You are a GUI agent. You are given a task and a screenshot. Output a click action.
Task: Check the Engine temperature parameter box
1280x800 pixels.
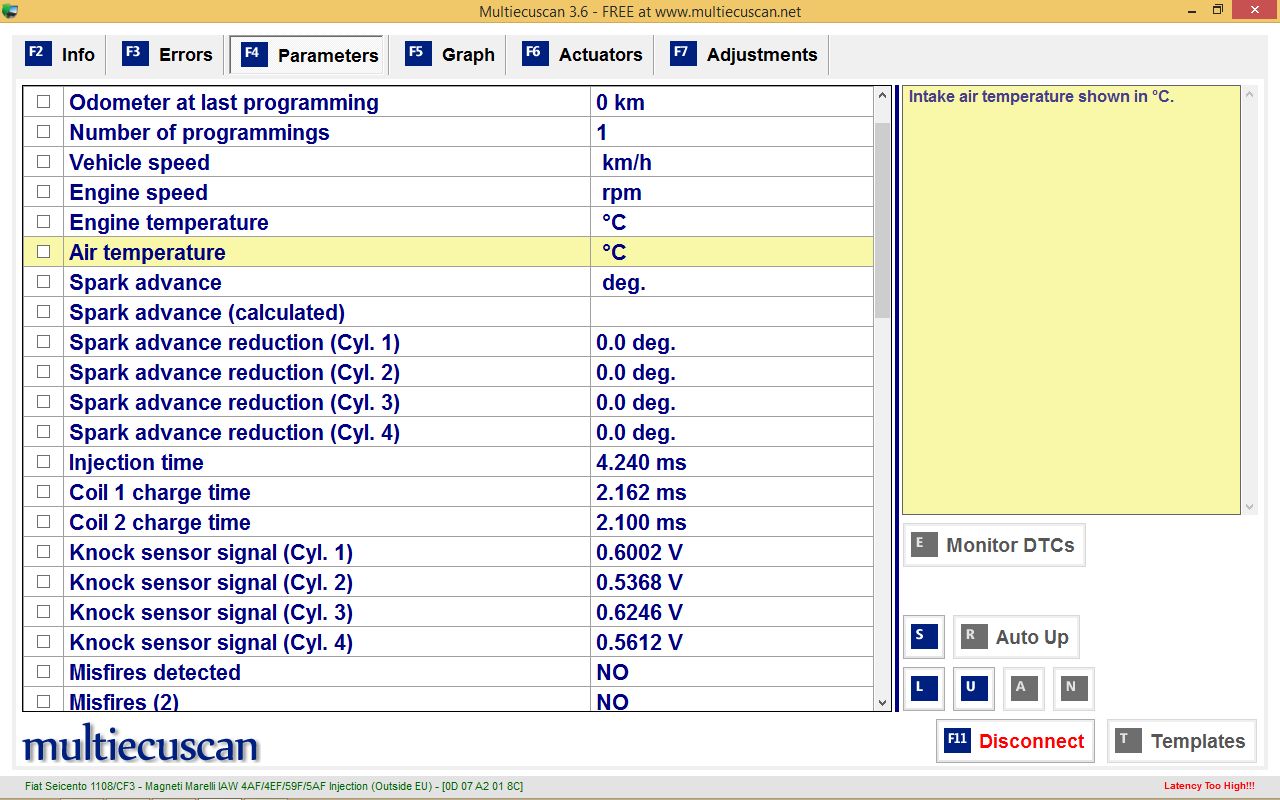43,222
